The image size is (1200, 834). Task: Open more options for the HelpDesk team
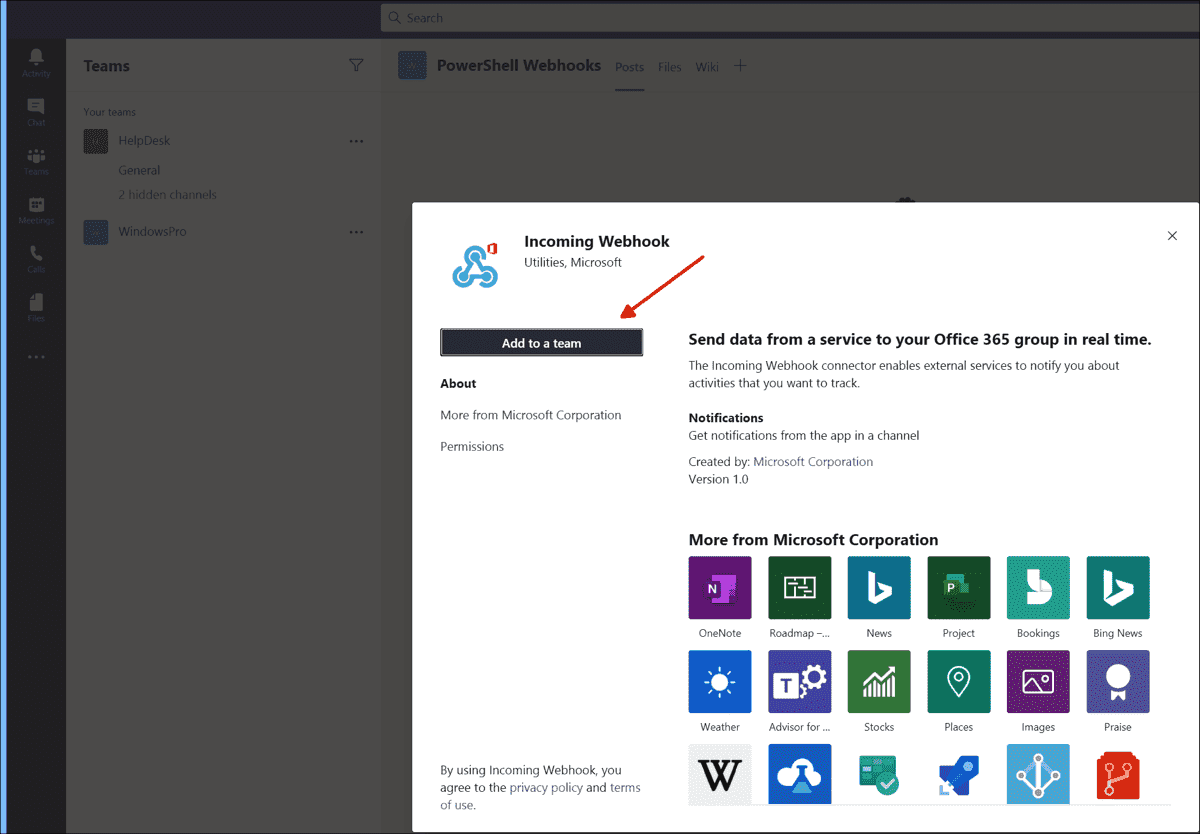click(x=356, y=141)
